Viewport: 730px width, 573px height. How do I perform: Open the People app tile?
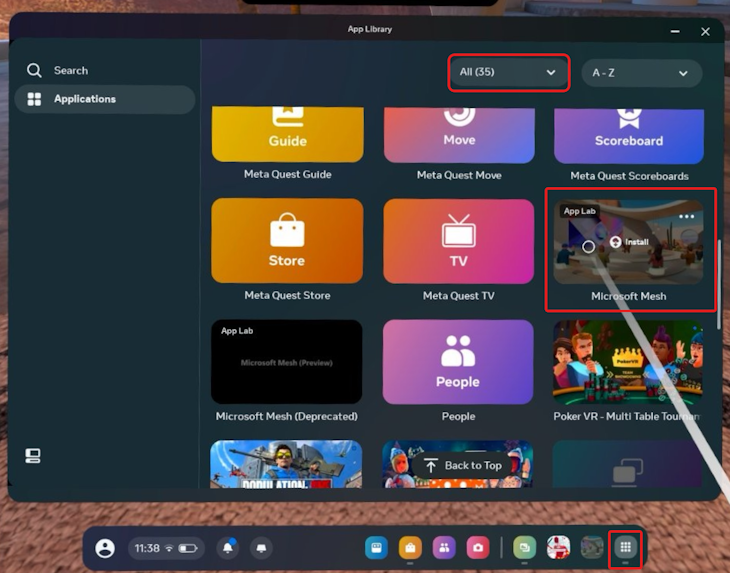click(x=458, y=361)
